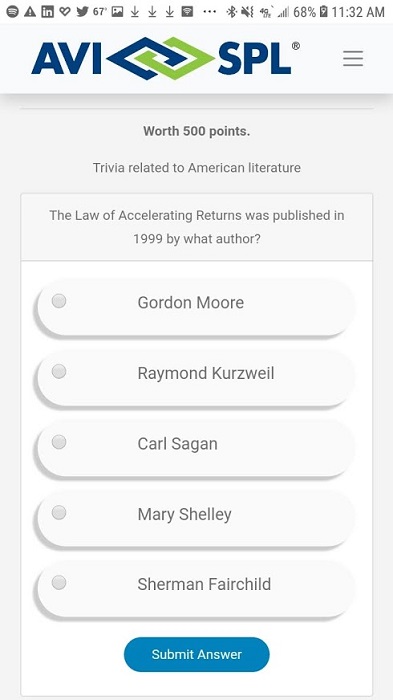Tap the Twitter bird notification icon

tap(82, 12)
